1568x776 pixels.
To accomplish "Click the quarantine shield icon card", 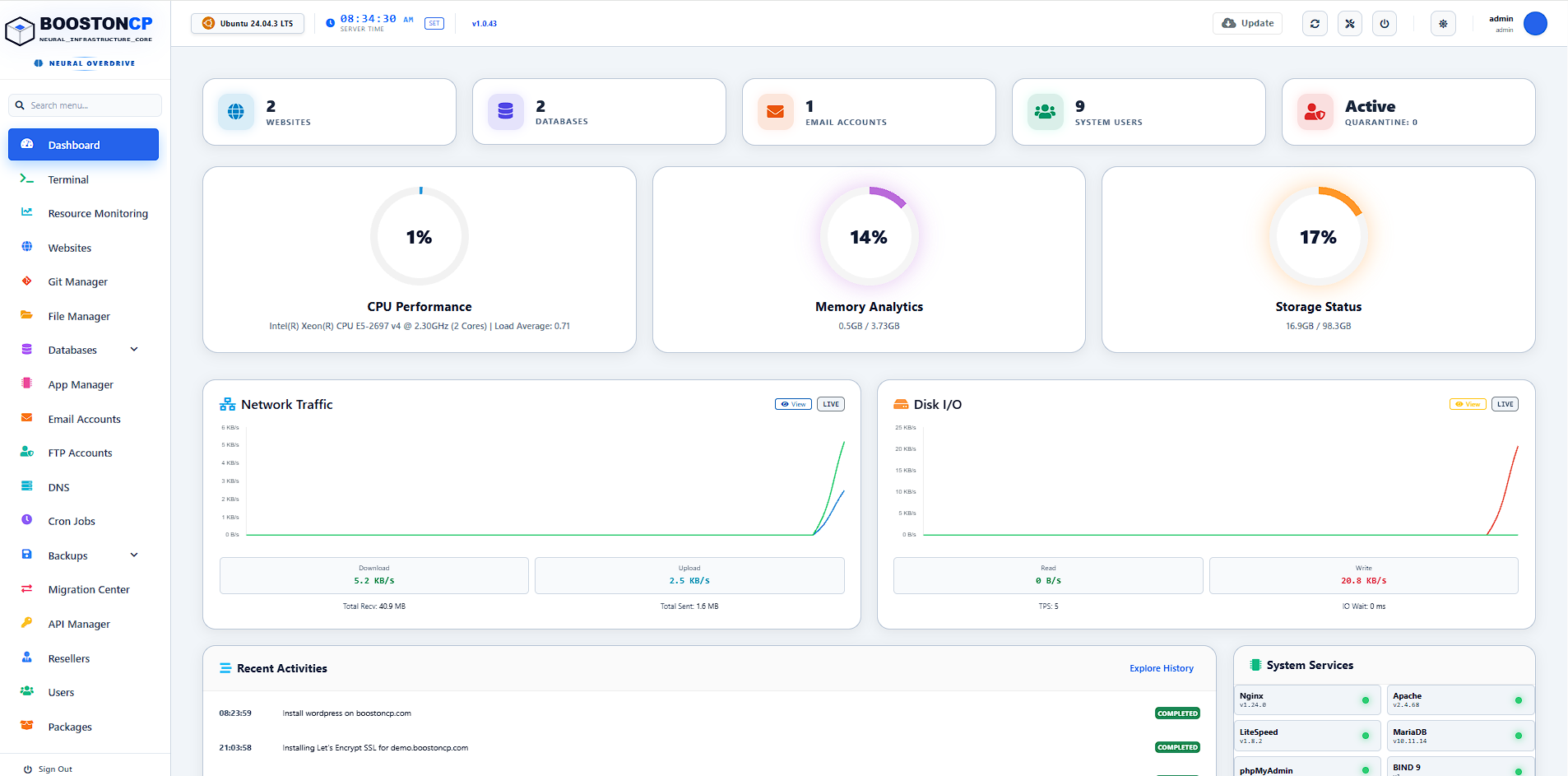I will tap(1315, 112).
